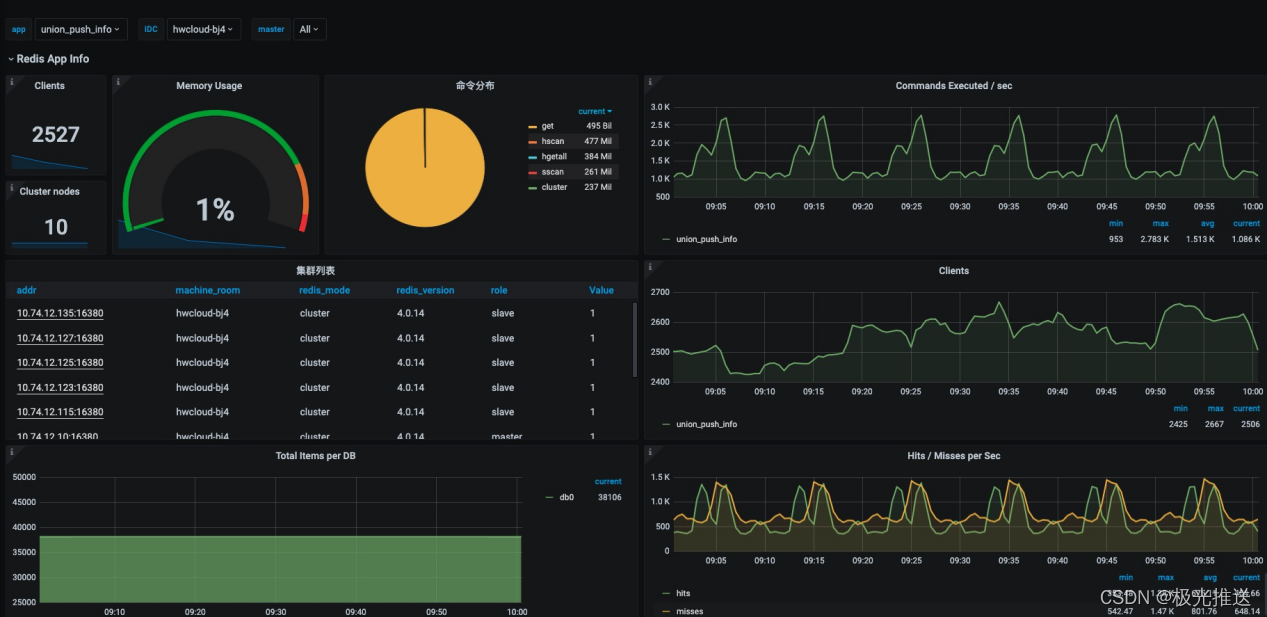Open node link 10.74.12.125:16380

[x=60, y=363]
